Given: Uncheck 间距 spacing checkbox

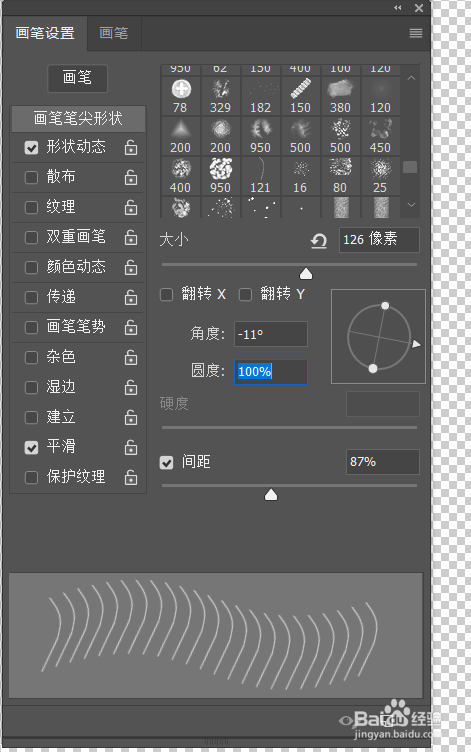Looking at the screenshot, I should coord(166,463).
